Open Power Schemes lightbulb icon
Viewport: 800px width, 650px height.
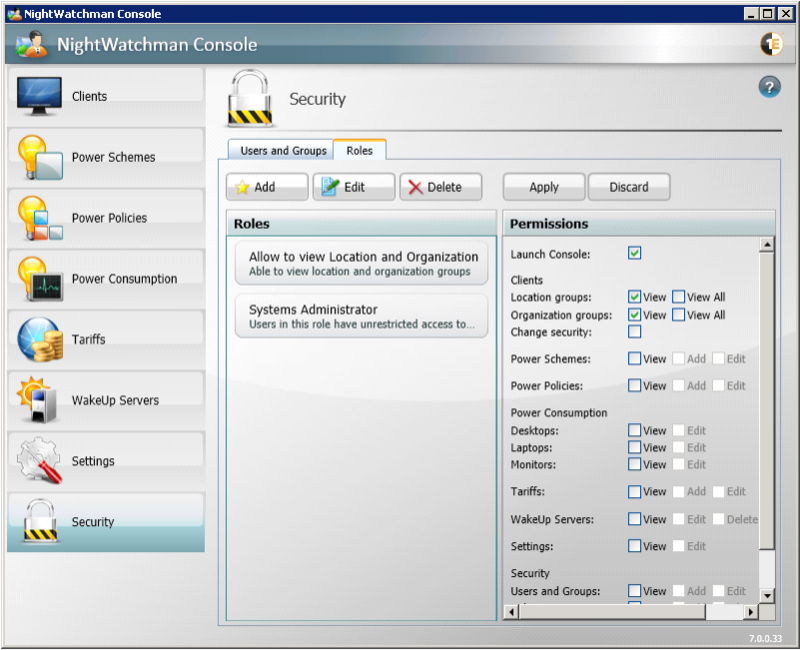click(39, 157)
